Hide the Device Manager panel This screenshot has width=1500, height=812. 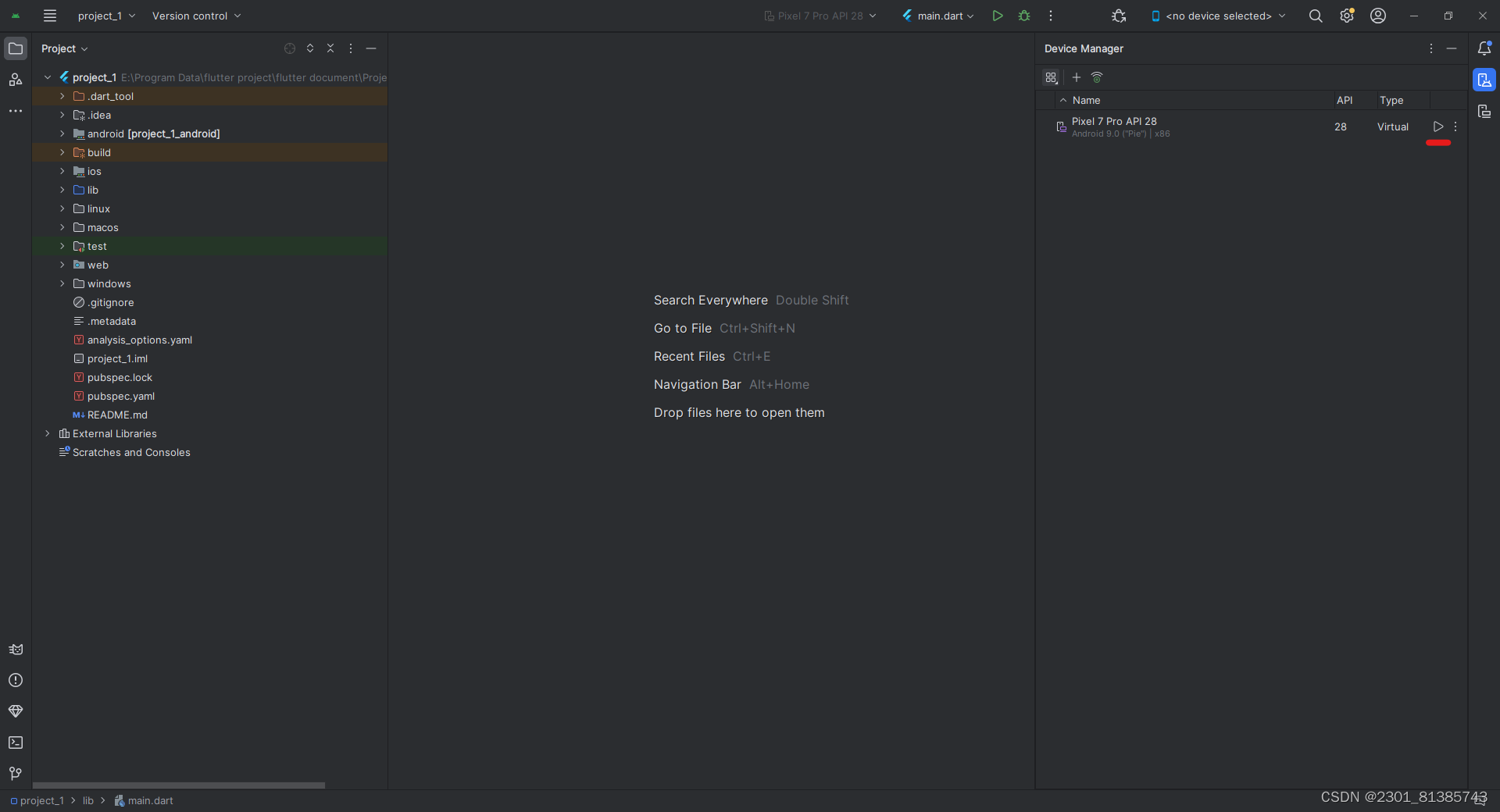tap(1452, 48)
